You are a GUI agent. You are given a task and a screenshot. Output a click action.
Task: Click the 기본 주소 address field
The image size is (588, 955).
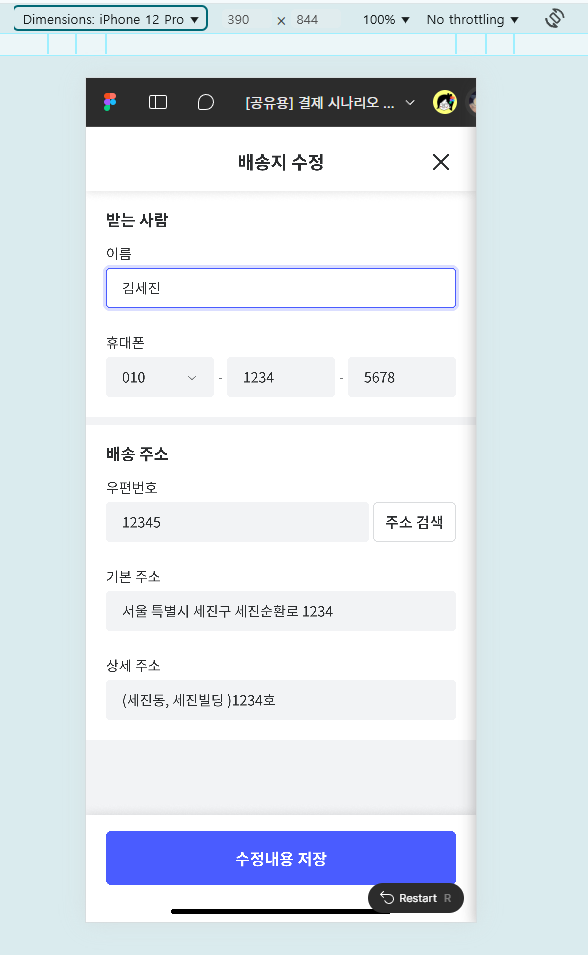tap(281, 611)
